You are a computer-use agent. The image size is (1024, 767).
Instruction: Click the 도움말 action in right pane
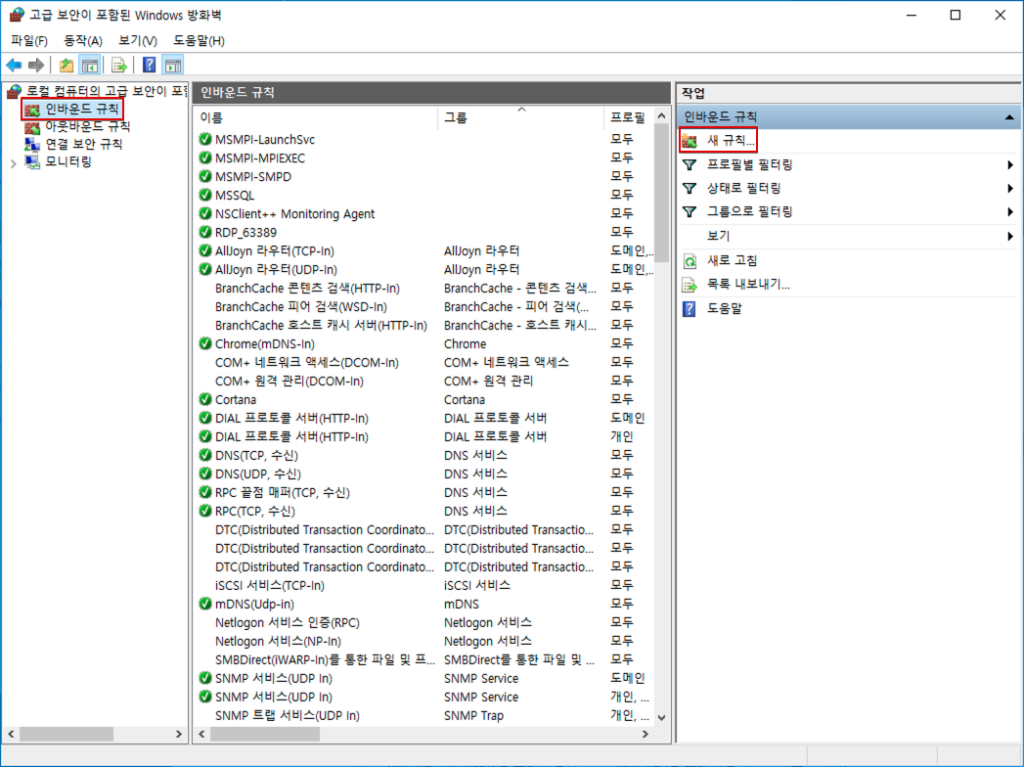tap(724, 308)
